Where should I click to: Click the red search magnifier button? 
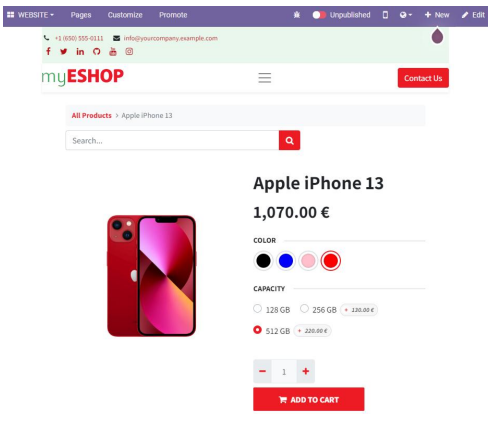tap(289, 140)
